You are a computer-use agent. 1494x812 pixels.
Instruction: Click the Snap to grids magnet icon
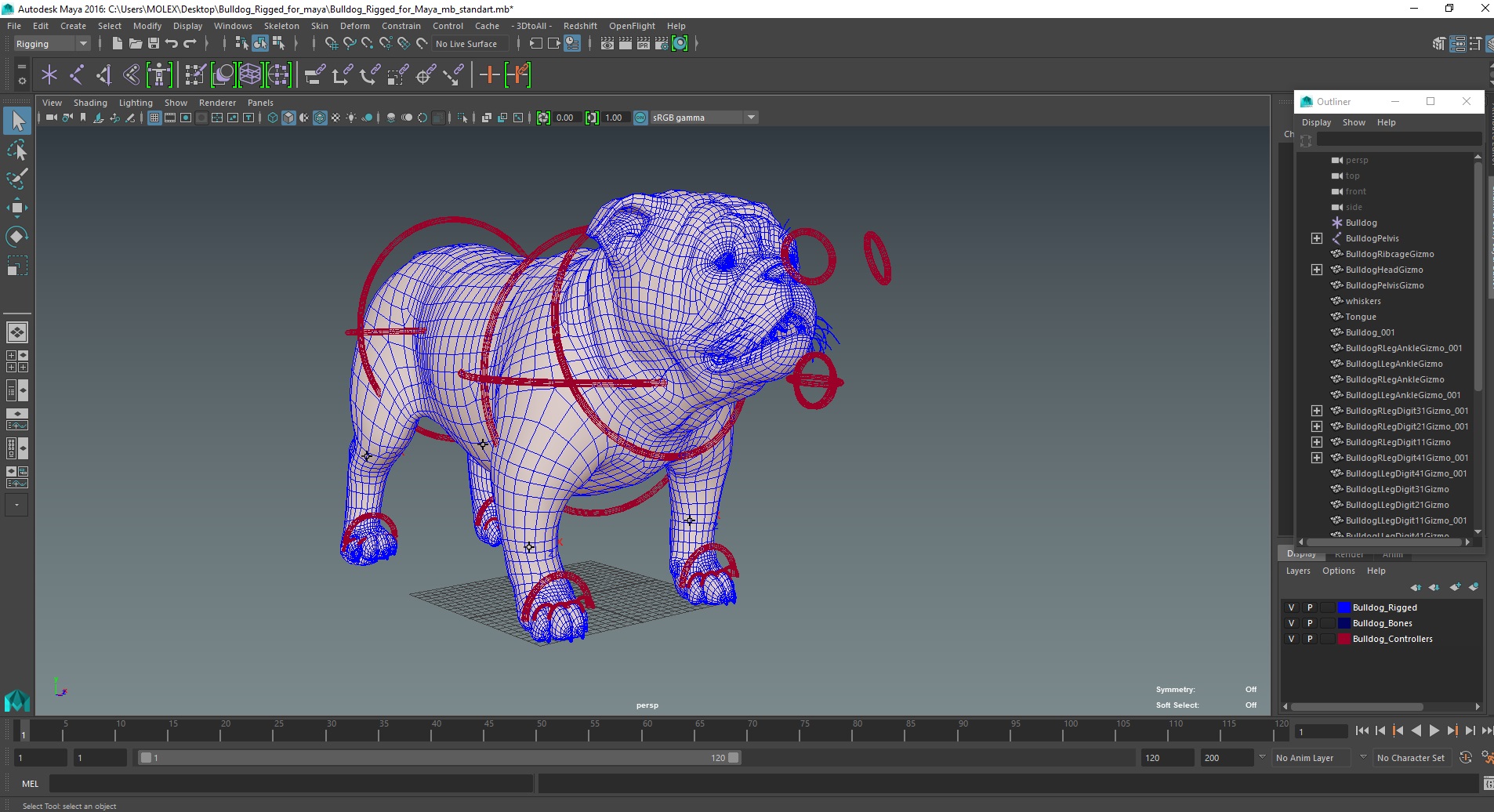click(331, 44)
